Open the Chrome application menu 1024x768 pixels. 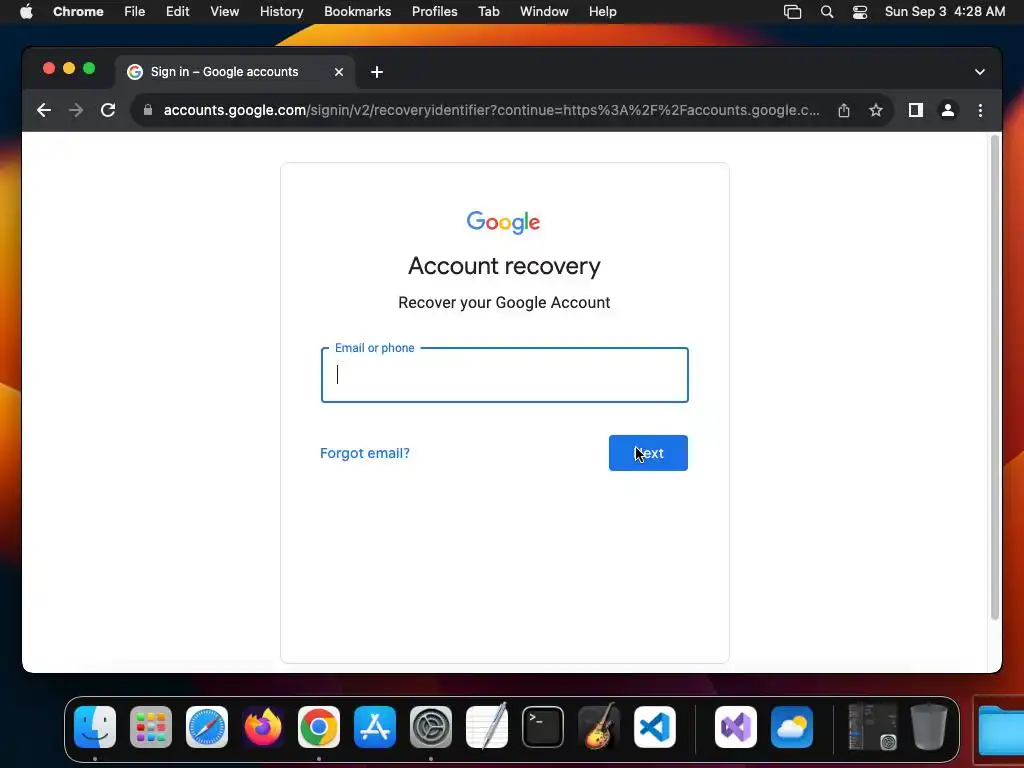tap(78, 12)
